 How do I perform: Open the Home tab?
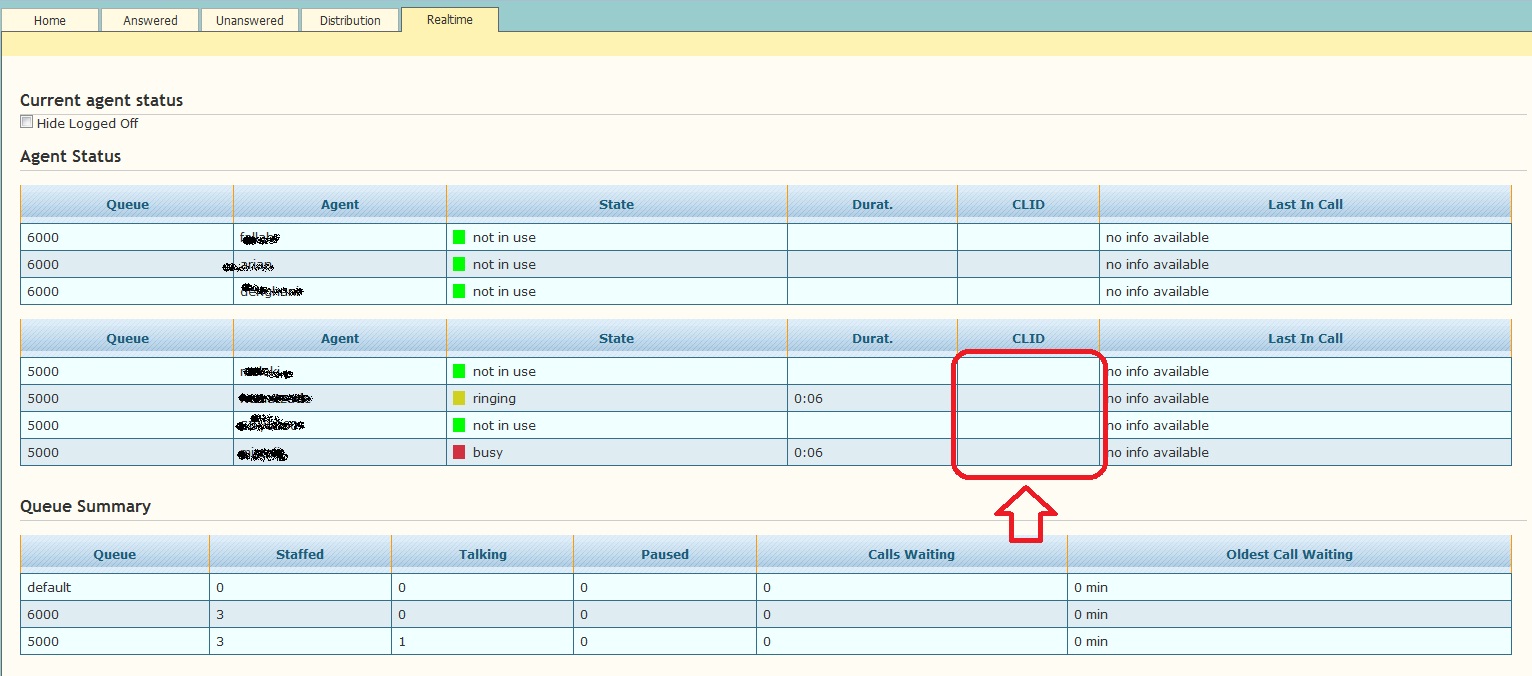click(50, 20)
